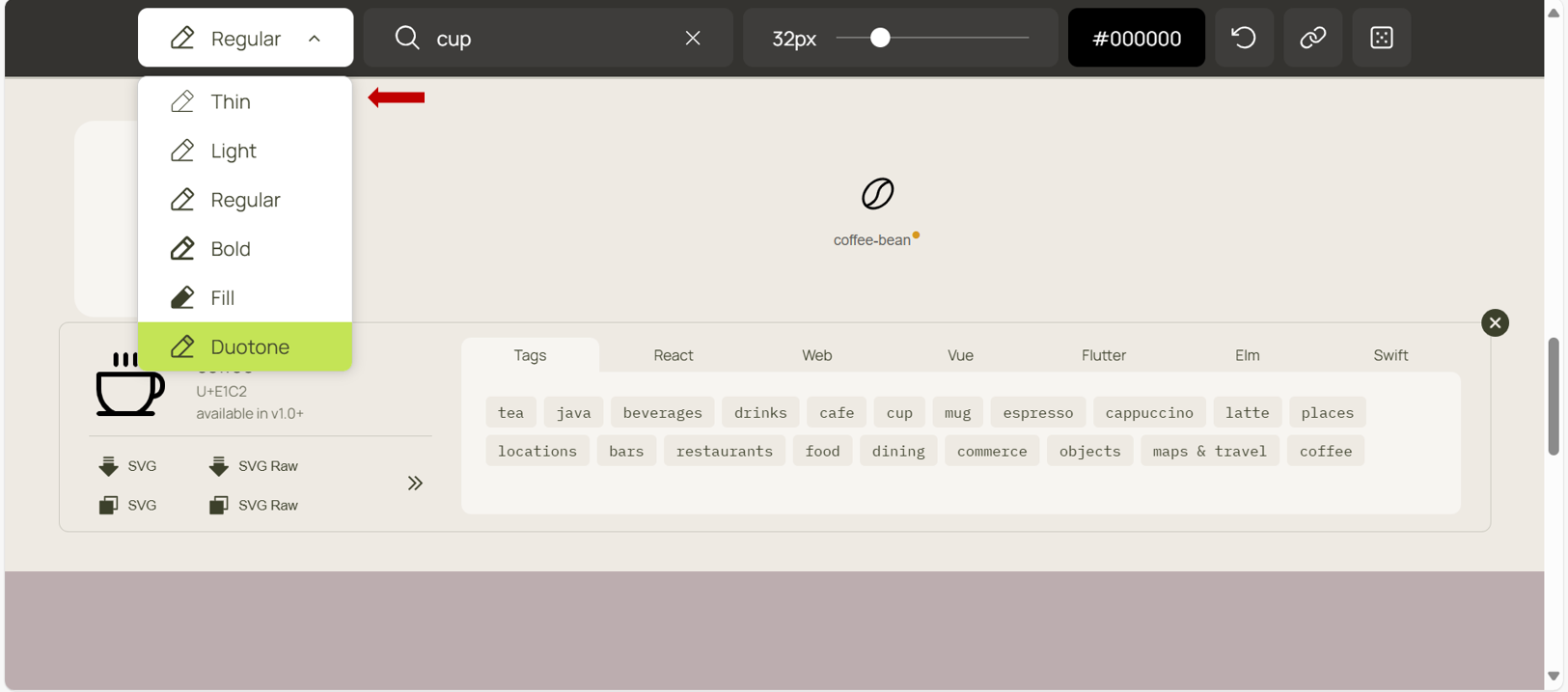The image size is (1568, 692).
Task: Click the copy link chain icon
Action: (1312, 38)
